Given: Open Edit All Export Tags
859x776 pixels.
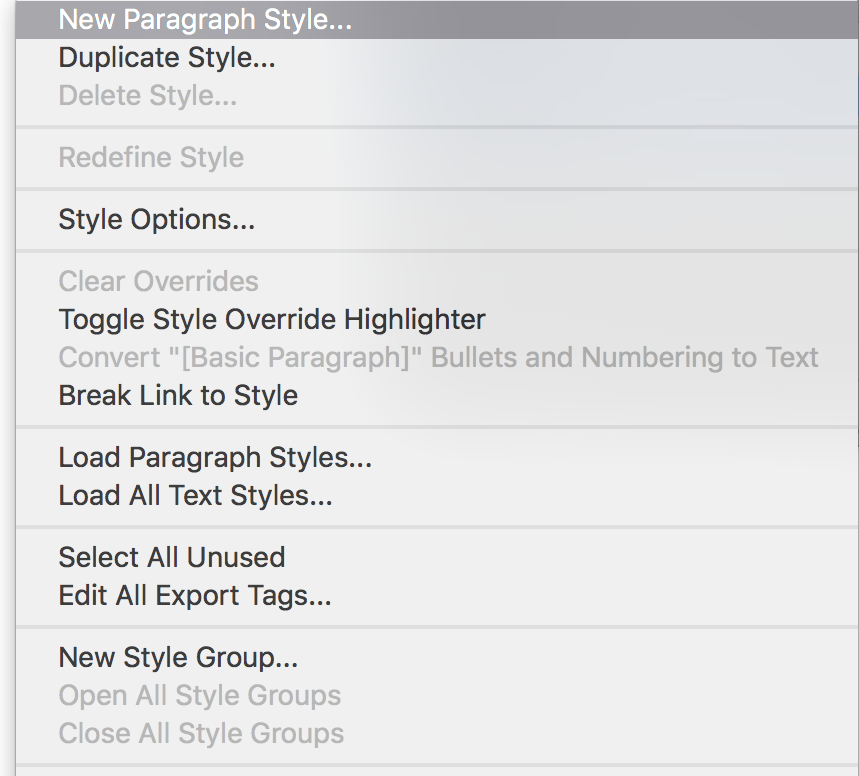Looking at the screenshot, I should [x=195, y=596].
